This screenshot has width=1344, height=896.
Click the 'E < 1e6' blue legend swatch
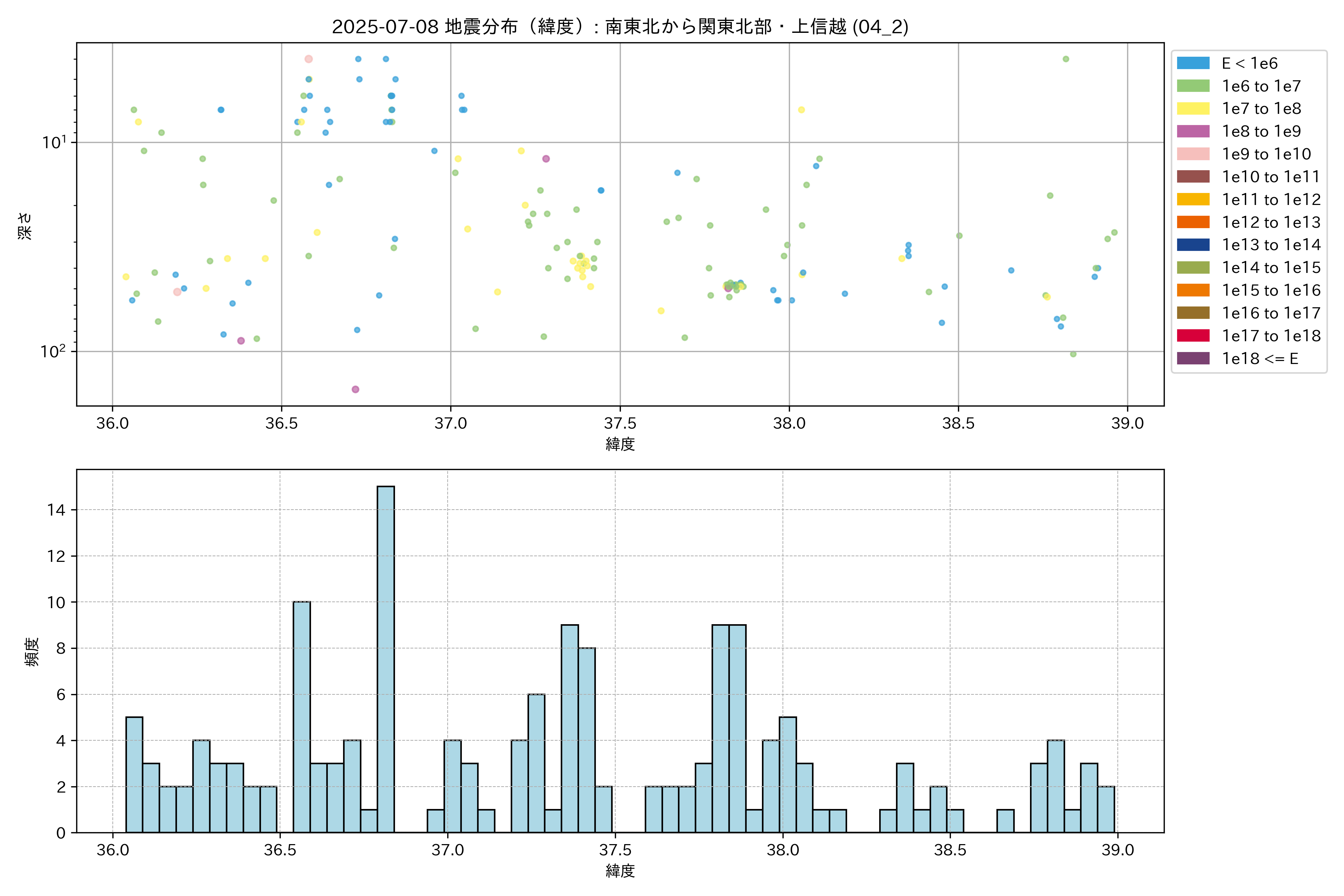point(1192,63)
